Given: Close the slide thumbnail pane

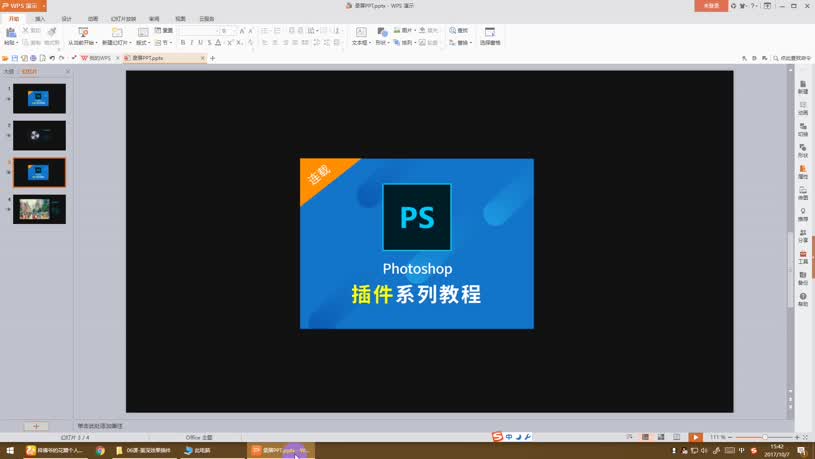Looking at the screenshot, I should (x=68, y=71).
